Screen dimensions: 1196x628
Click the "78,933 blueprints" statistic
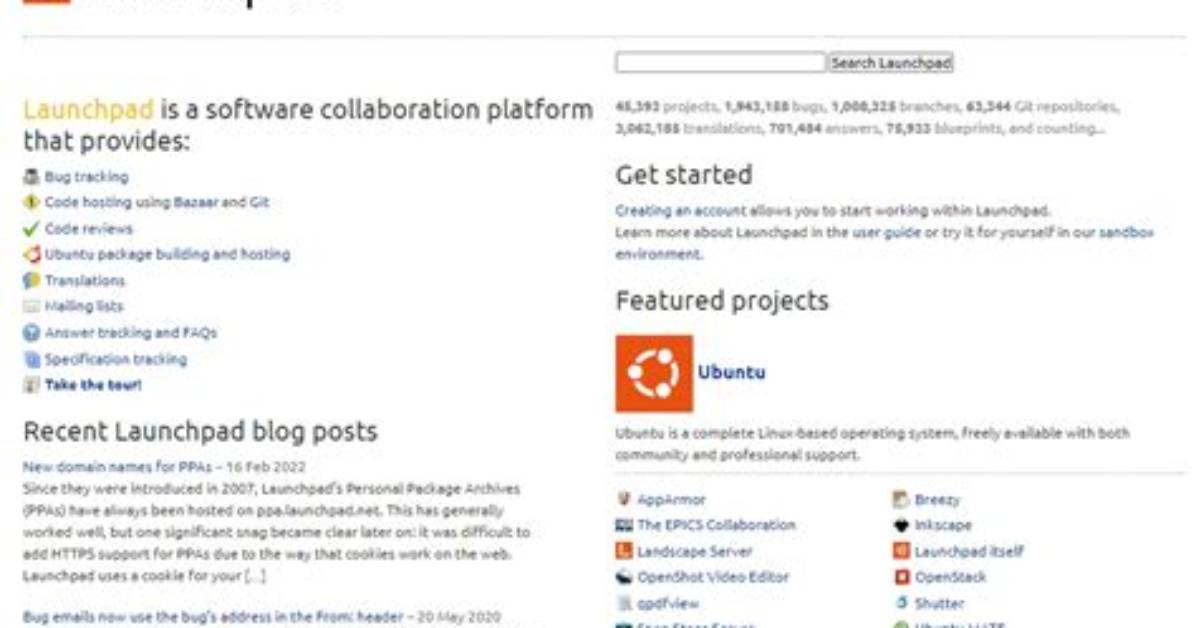(942, 128)
